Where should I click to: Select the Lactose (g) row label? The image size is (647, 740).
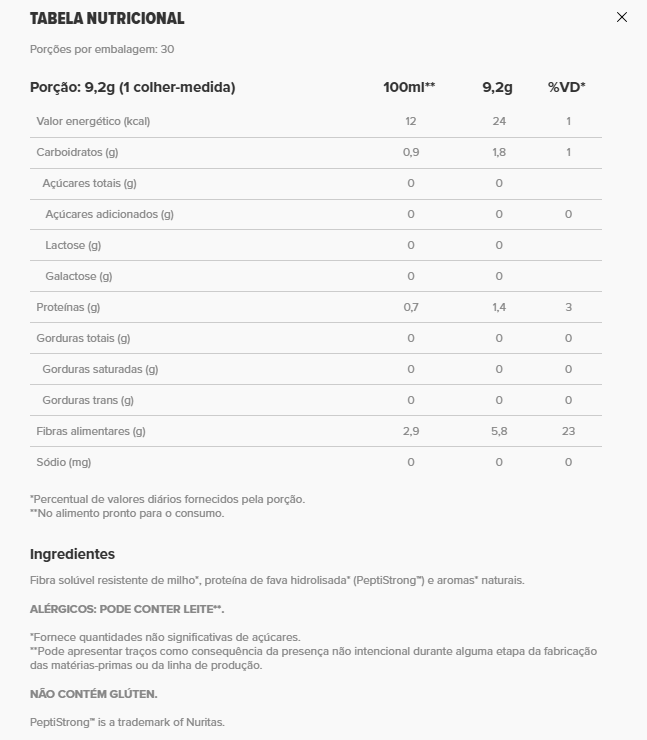pyautogui.click(x=73, y=245)
